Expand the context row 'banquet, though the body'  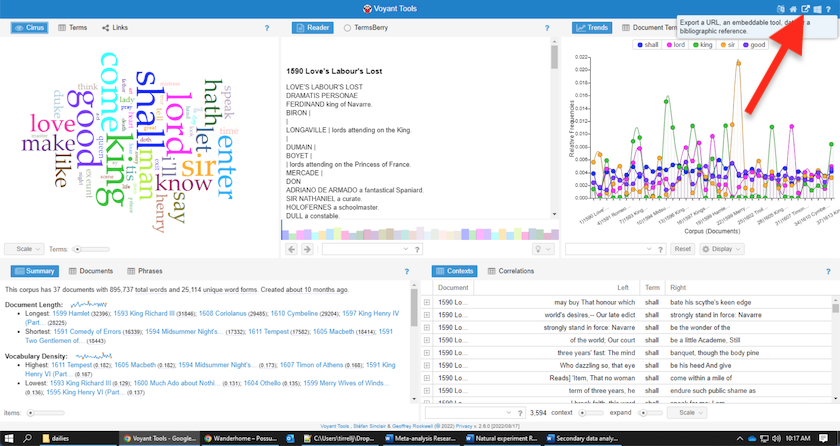(x=427, y=353)
